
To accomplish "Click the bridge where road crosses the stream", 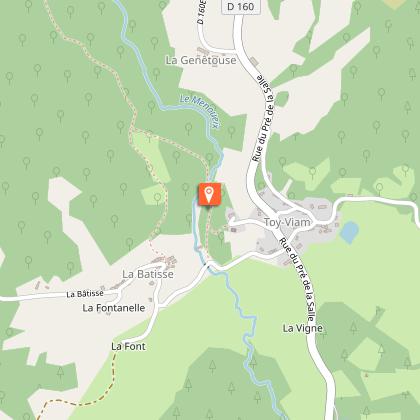I will coord(208,266).
